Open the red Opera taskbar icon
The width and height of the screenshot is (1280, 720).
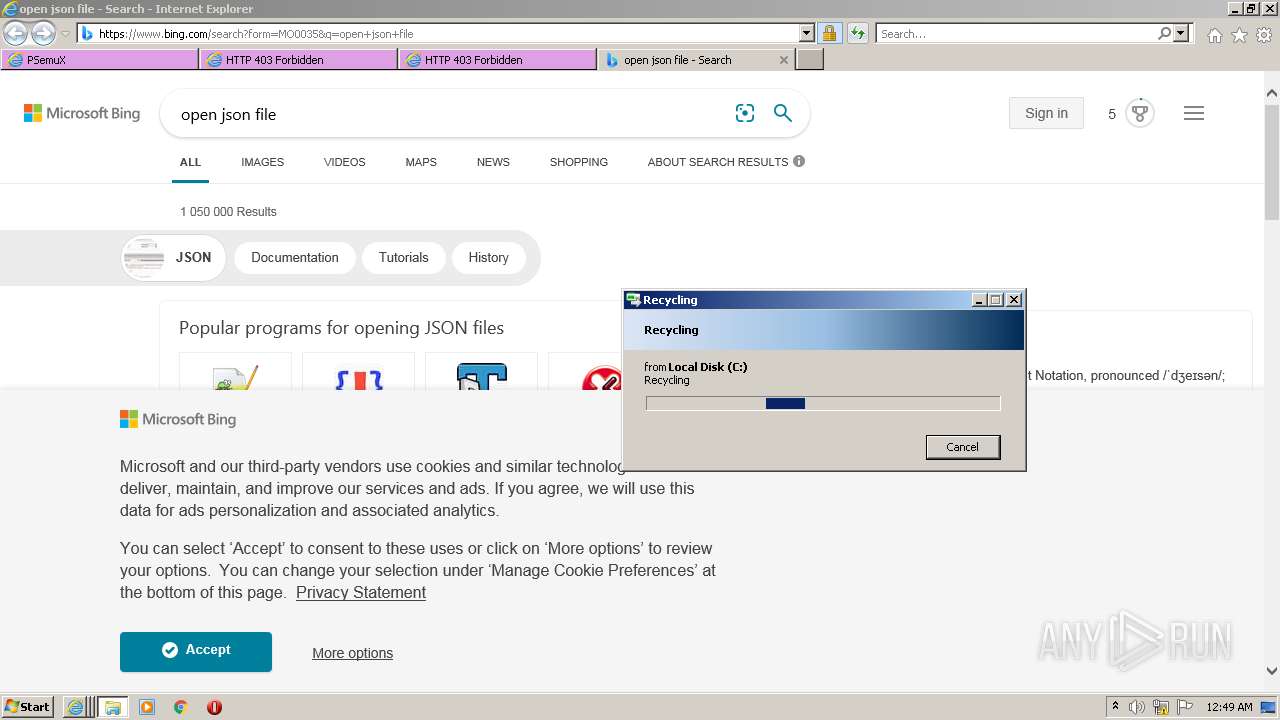pyautogui.click(x=214, y=707)
